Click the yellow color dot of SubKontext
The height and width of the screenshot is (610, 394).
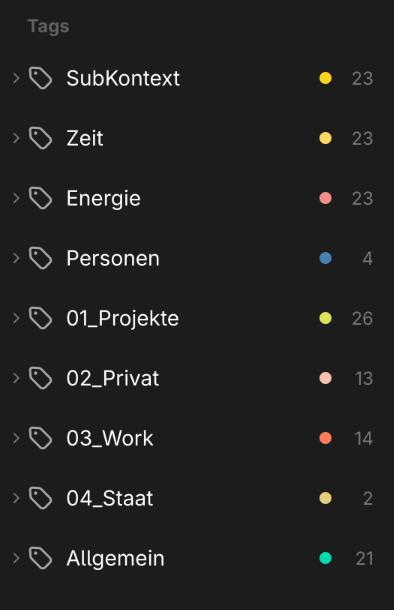pos(326,78)
